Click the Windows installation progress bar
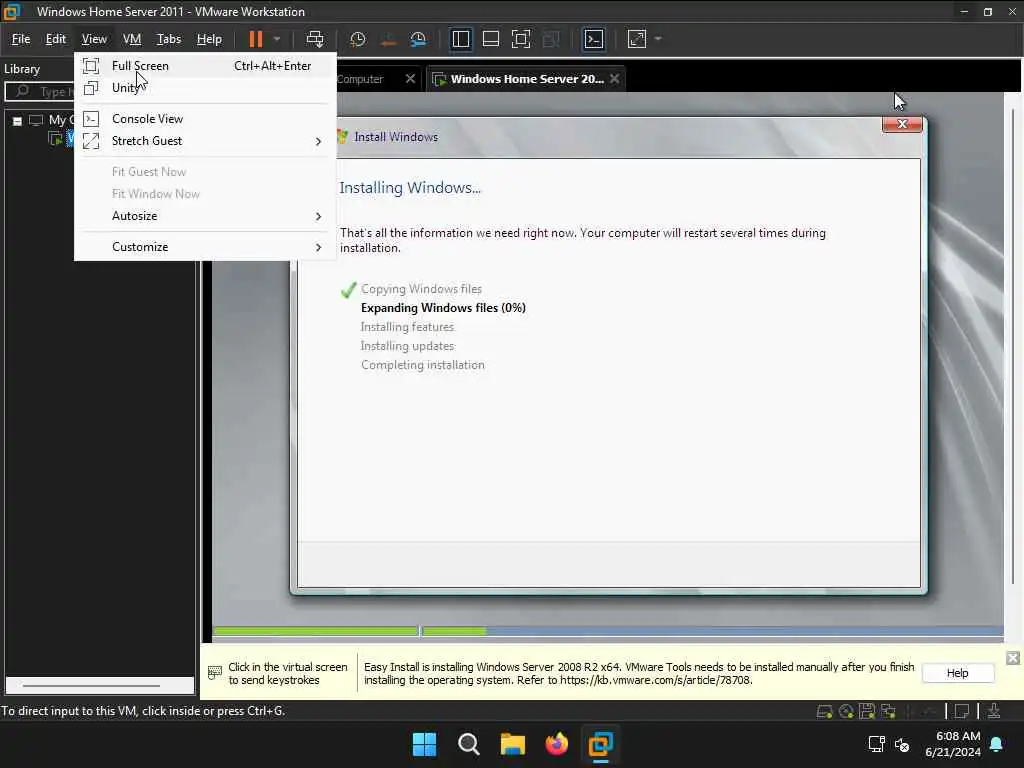 tap(608, 632)
